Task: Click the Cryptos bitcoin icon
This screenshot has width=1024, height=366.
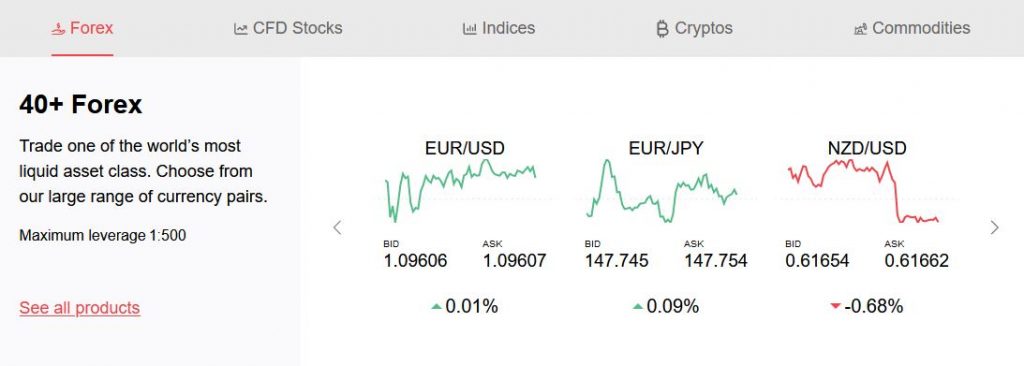Action: (x=662, y=29)
